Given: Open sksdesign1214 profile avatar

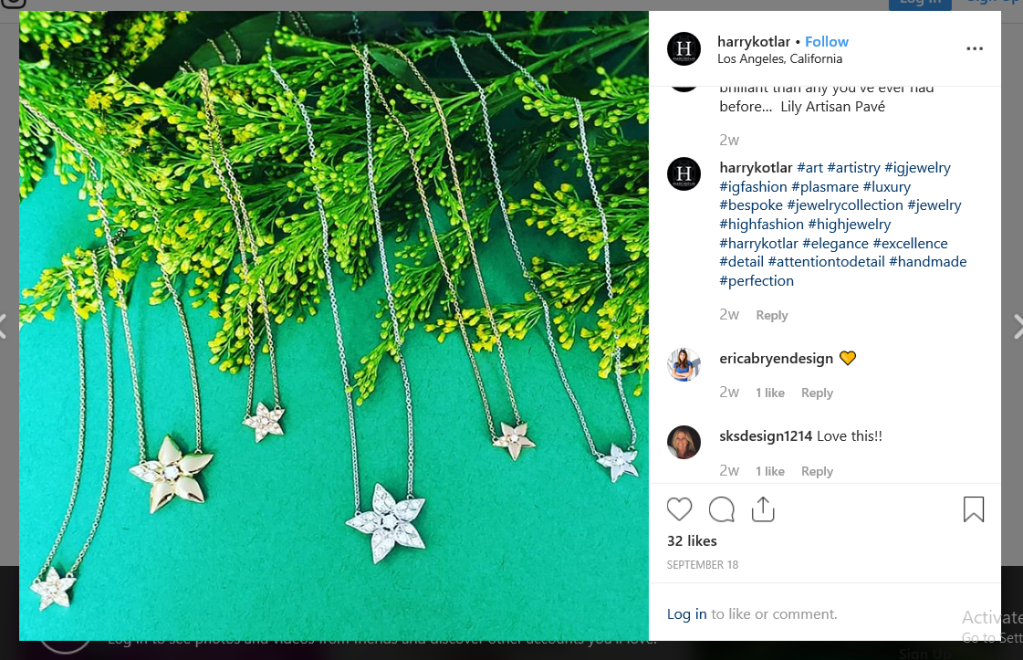Looking at the screenshot, I should [x=684, y=442].
